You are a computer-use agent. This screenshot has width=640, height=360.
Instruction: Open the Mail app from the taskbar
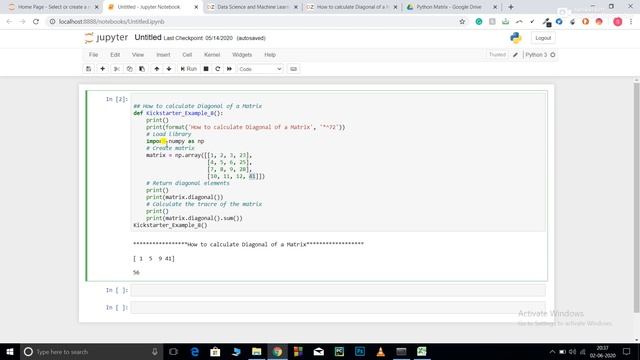(x=318, y=351)
